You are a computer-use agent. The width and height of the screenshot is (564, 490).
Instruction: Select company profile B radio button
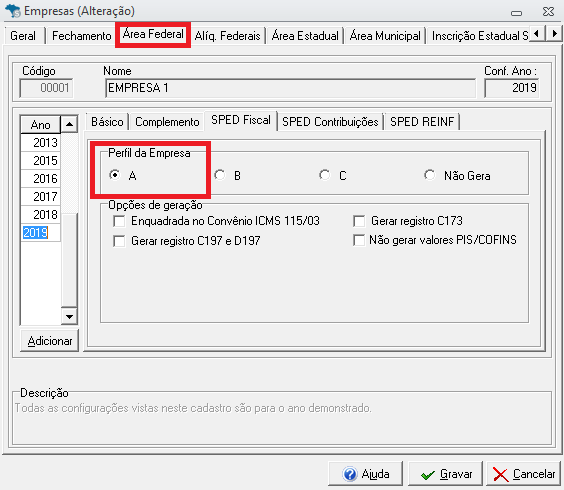tap(219, 175)
